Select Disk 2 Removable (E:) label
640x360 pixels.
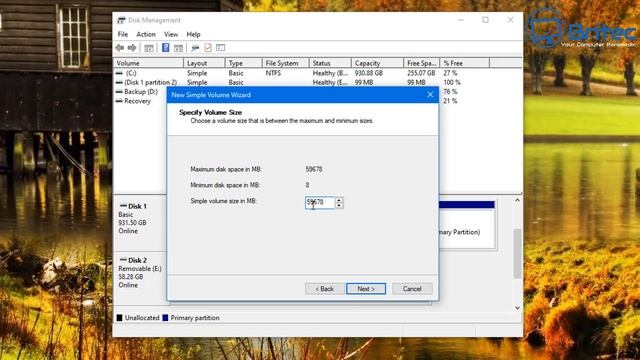[140, 269]
